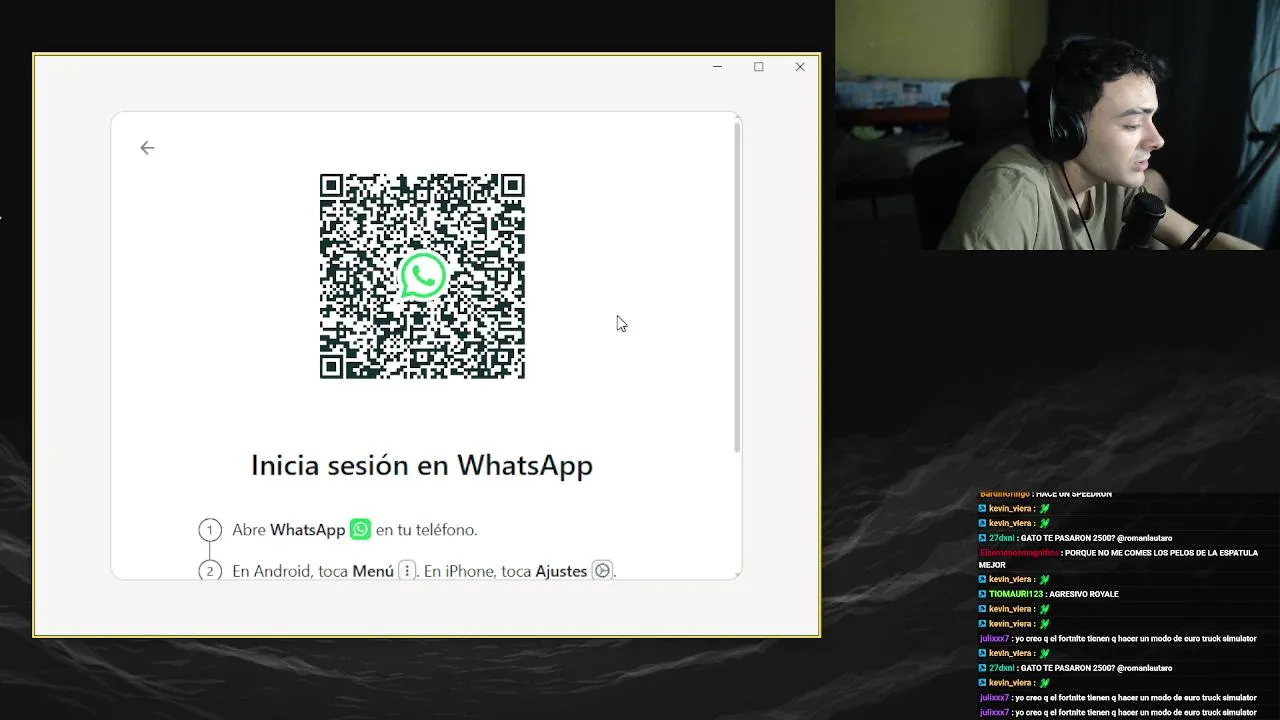Click chat message 'HACE UN SPEEDRUN'

(1074, 494)
